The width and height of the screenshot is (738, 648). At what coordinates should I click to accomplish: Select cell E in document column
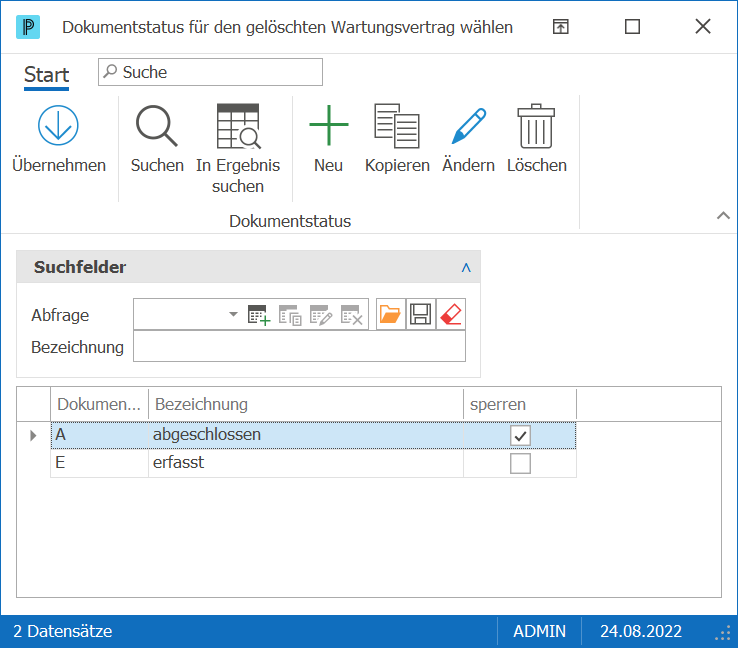point(99,463)
